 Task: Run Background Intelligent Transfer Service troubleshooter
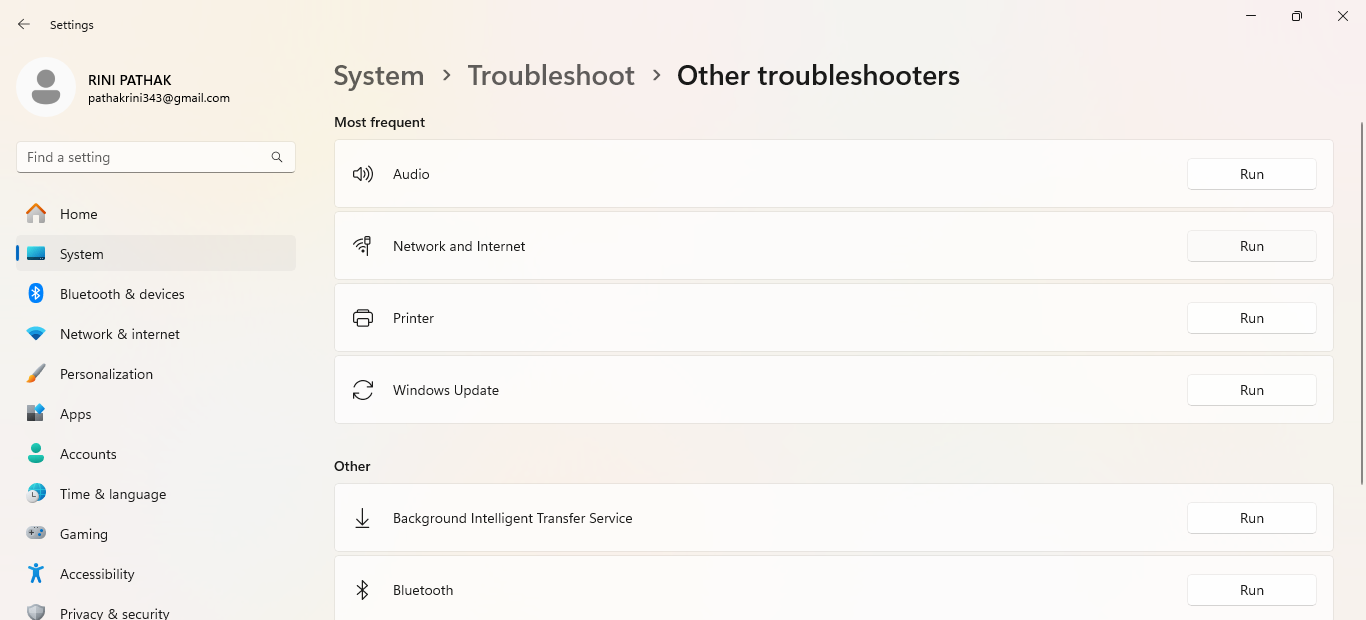point(1251,518)
